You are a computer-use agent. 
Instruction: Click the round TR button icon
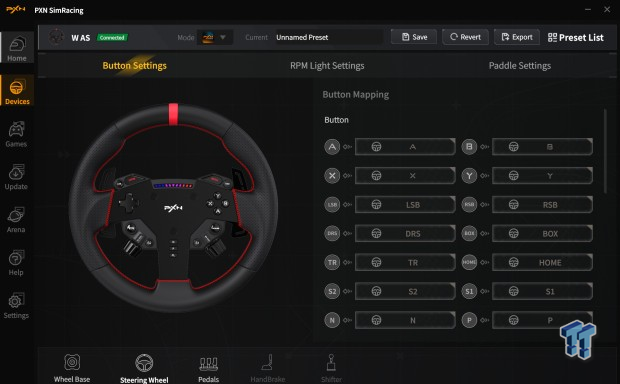point(332,262)
